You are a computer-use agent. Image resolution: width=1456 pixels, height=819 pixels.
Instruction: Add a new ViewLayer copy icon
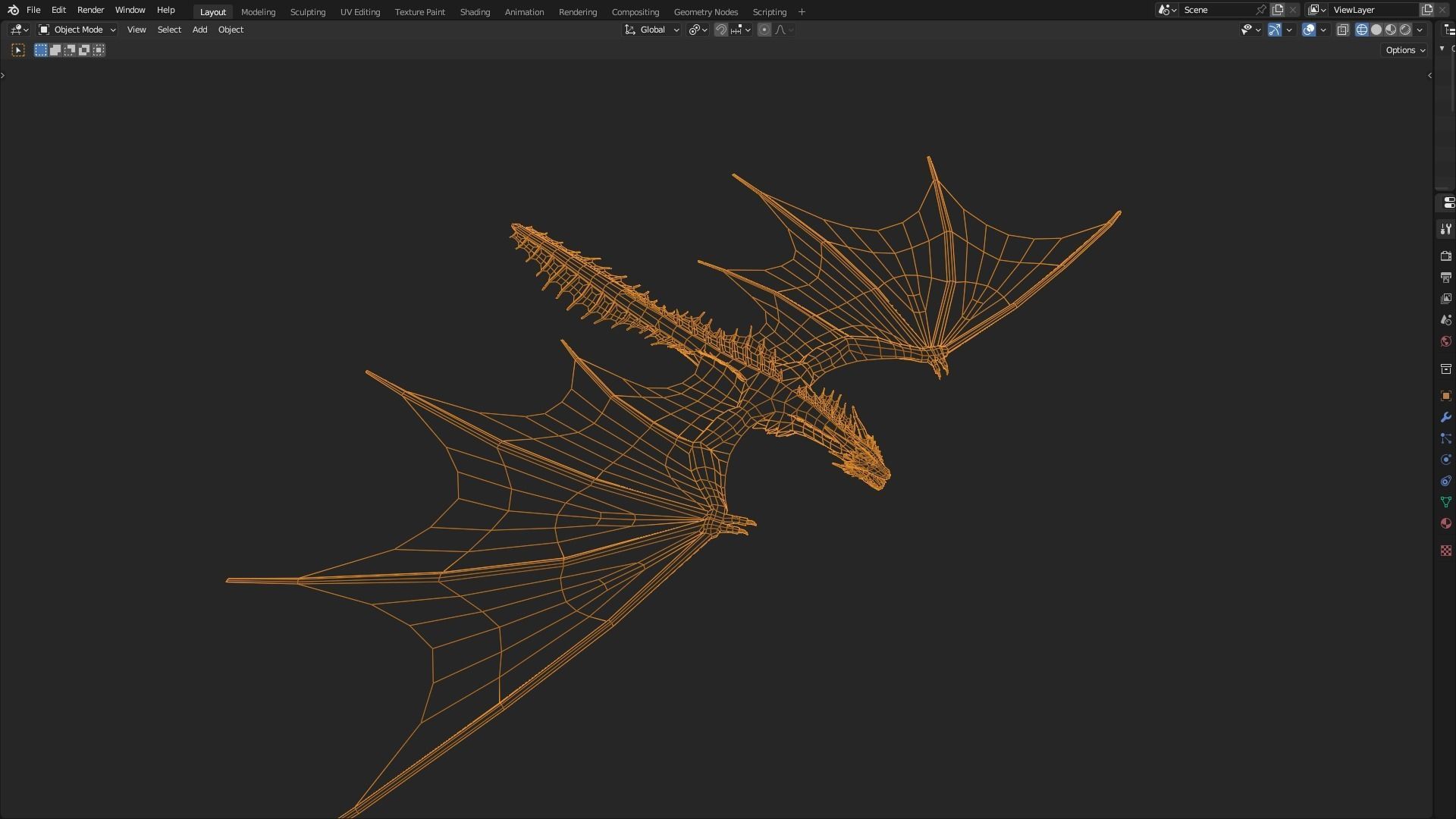1427,10
